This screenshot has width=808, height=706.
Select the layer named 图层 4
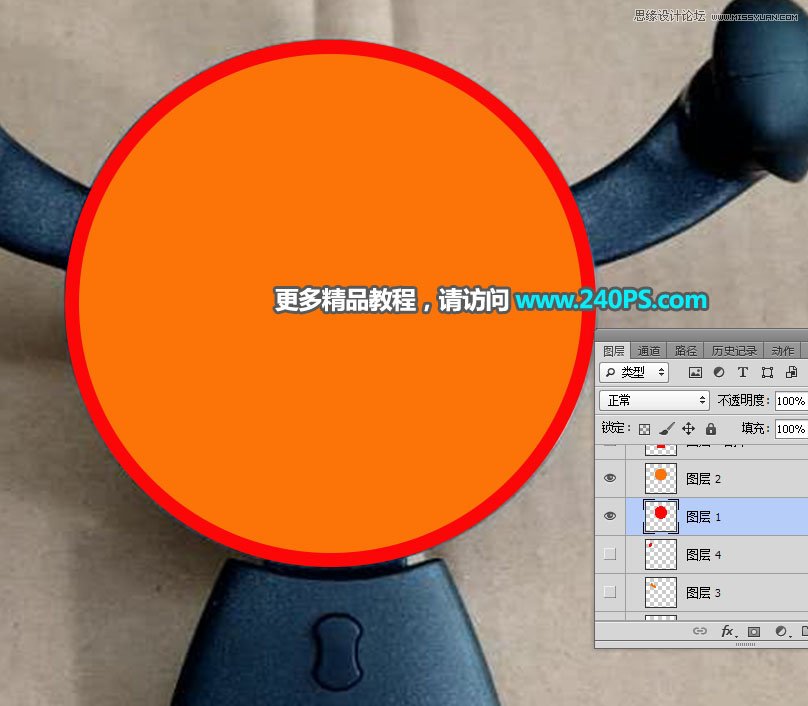pos(703,554)
